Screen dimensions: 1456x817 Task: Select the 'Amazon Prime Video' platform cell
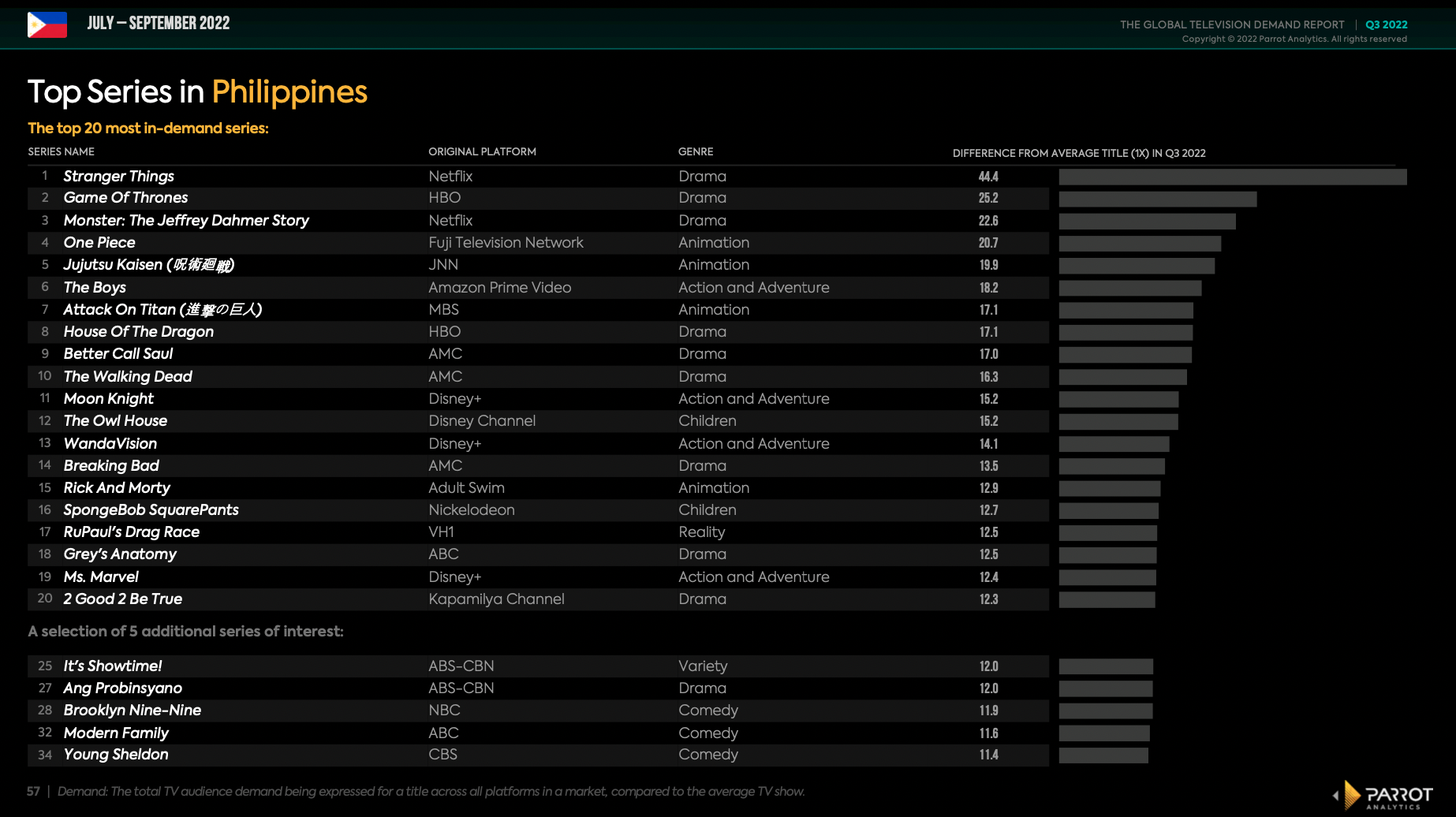click(x=500, y=288)
